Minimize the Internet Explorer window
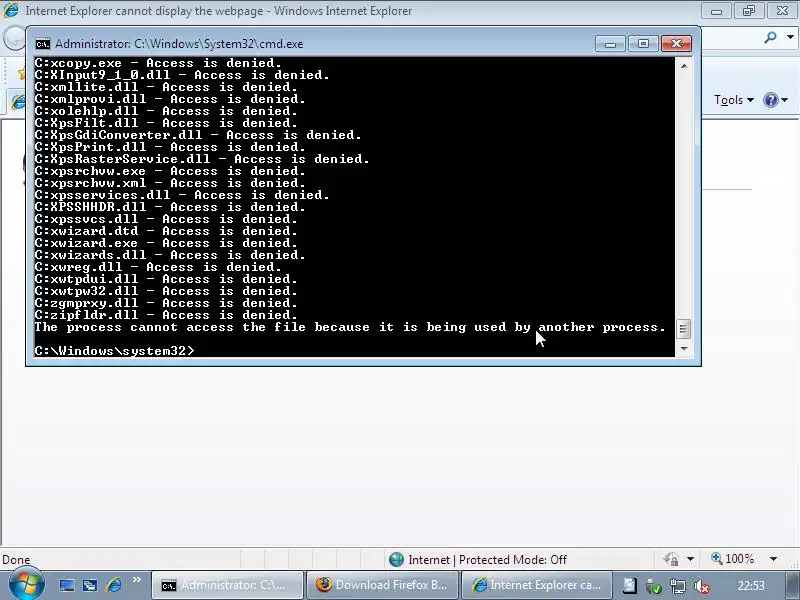This screenshot has height=600, width=800. click(x=716, y=11)
